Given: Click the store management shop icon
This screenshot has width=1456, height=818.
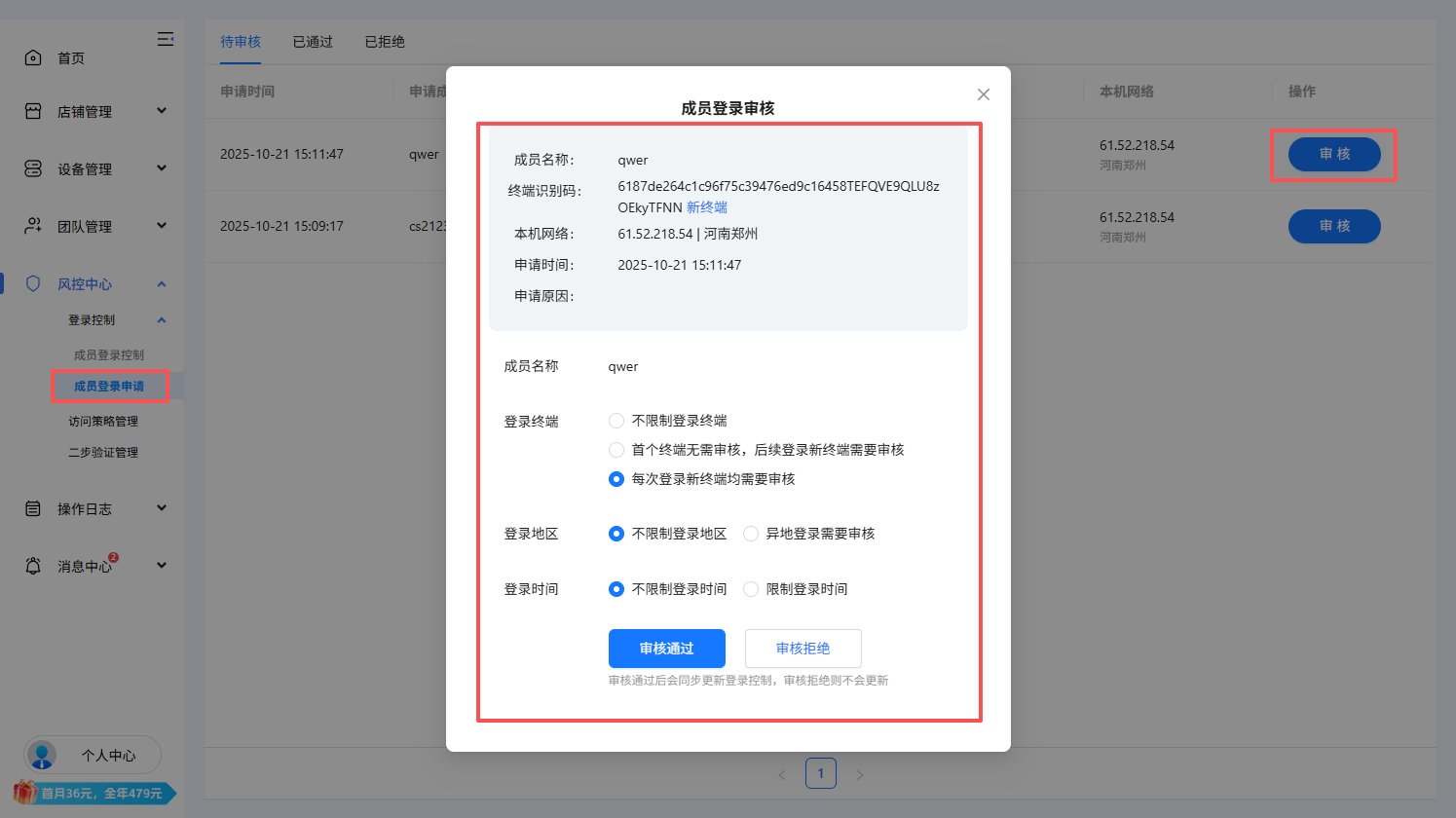Looking at the screenshot, I should tap(33, 111).
